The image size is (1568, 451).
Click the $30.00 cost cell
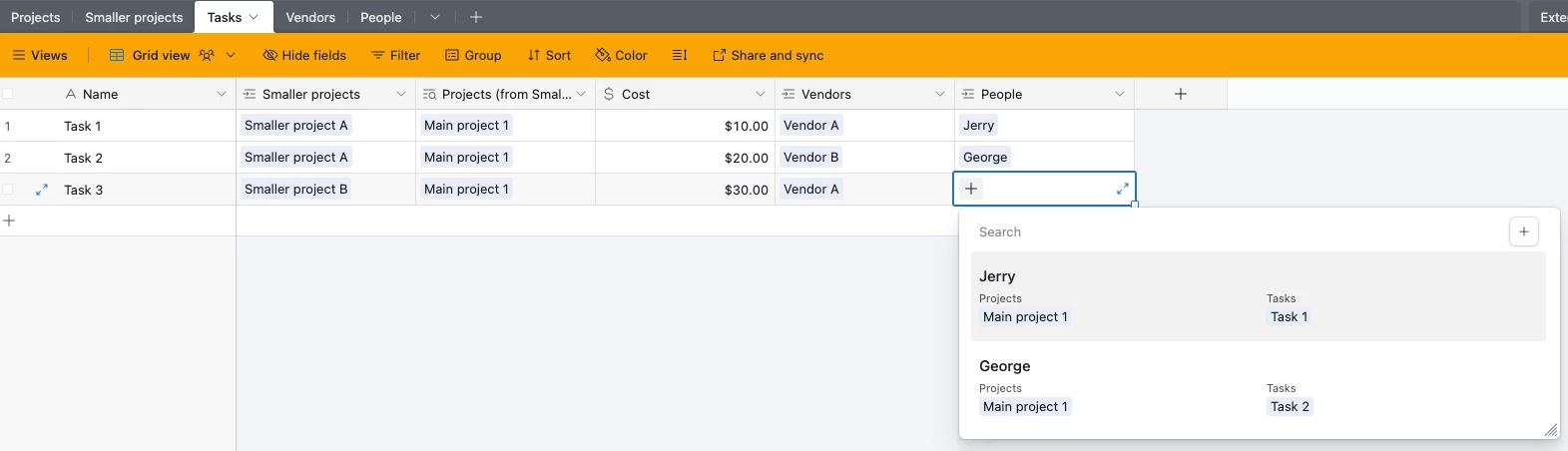686,190
